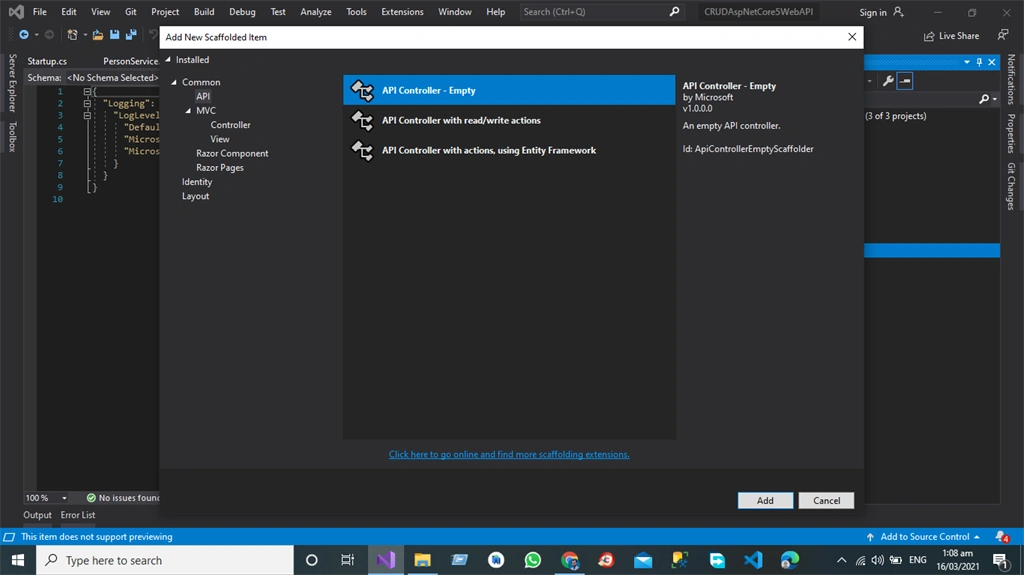Collapse the Installed tree node

tap(168, 59)
